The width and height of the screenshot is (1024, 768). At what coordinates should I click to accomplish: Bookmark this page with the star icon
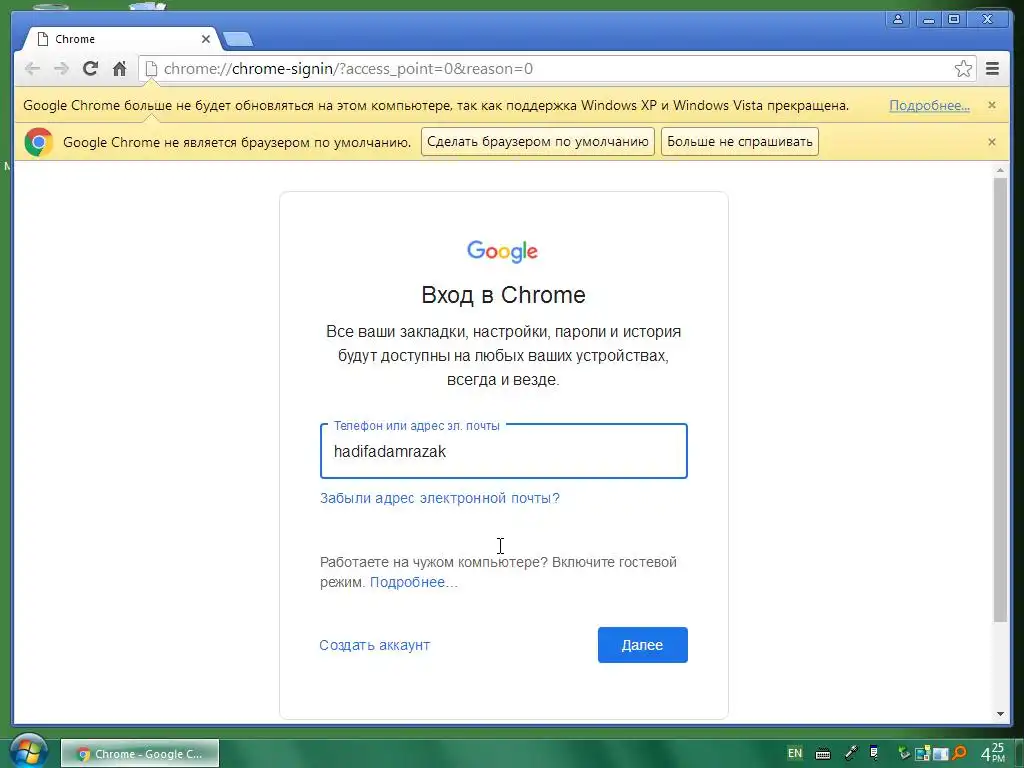click(x=963, y=69)
